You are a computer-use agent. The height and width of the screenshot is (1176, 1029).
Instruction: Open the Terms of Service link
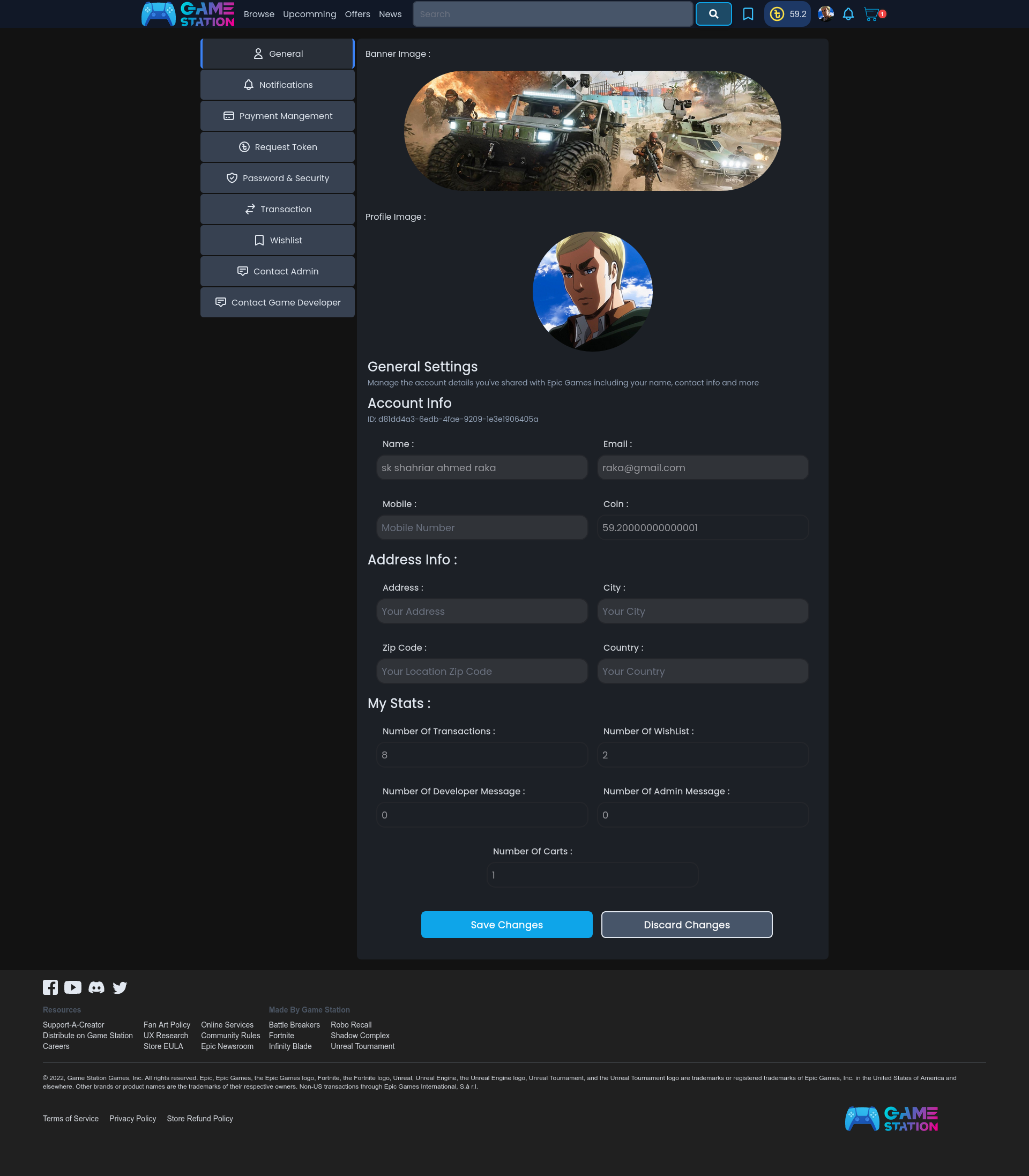[x=71, y=1119]
